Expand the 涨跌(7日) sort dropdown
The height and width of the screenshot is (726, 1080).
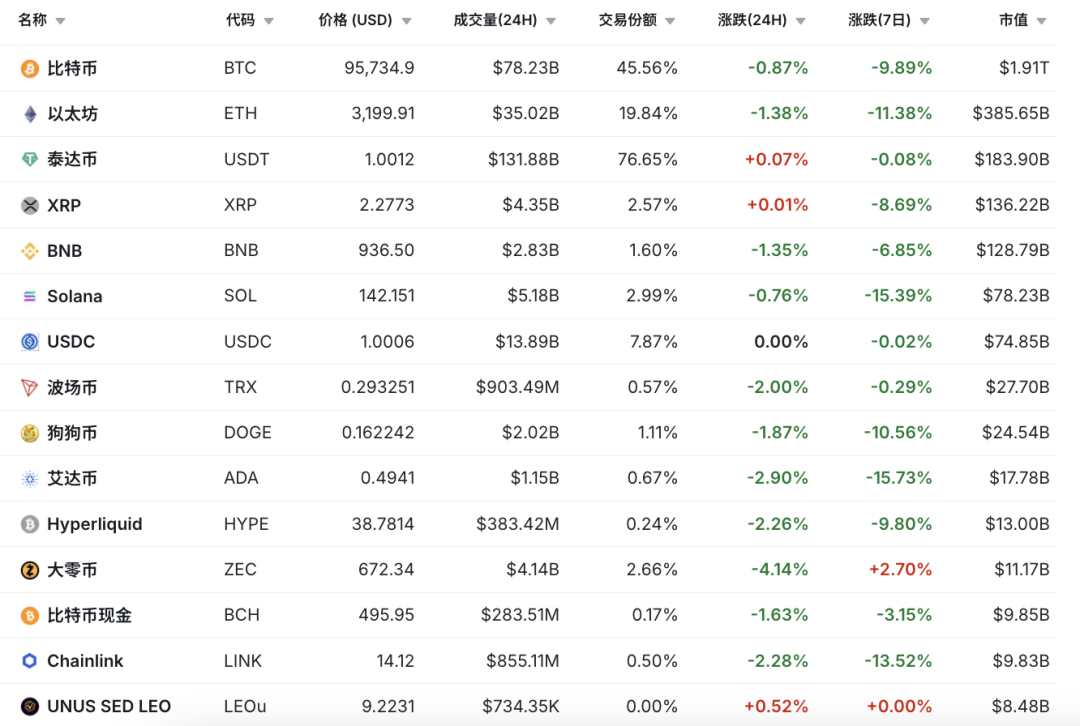[x=924, y=19]
